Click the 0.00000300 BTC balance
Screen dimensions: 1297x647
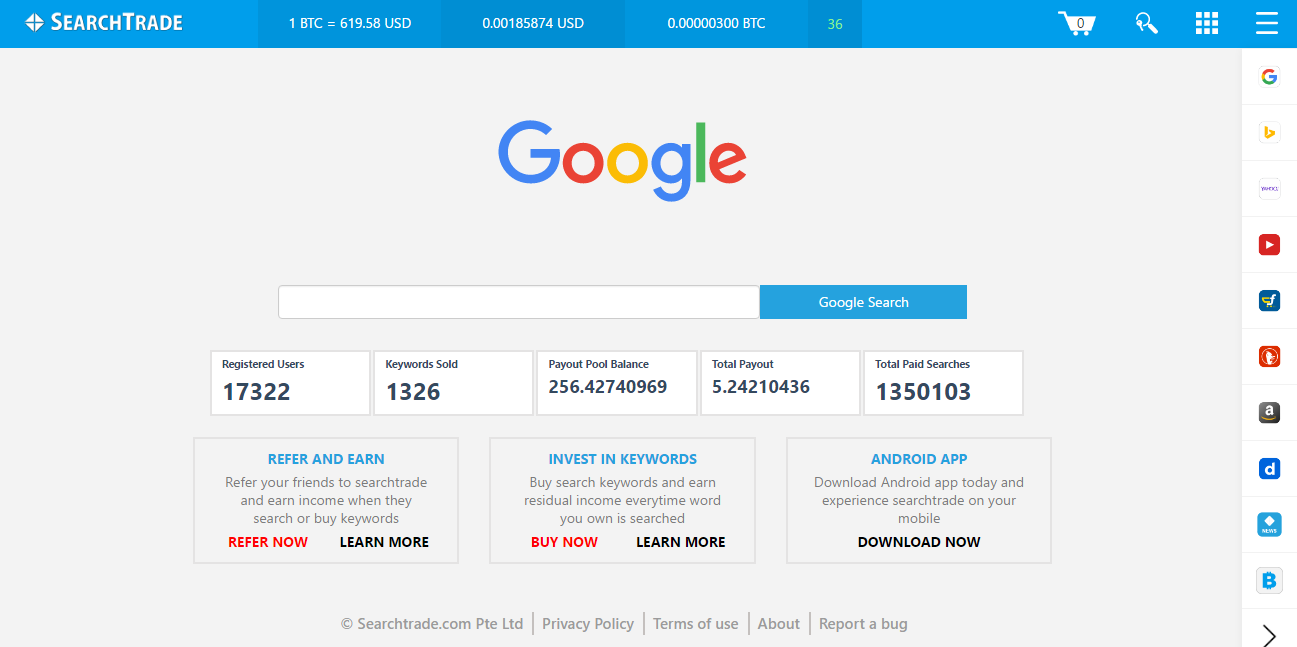click(x=716, y=23)
